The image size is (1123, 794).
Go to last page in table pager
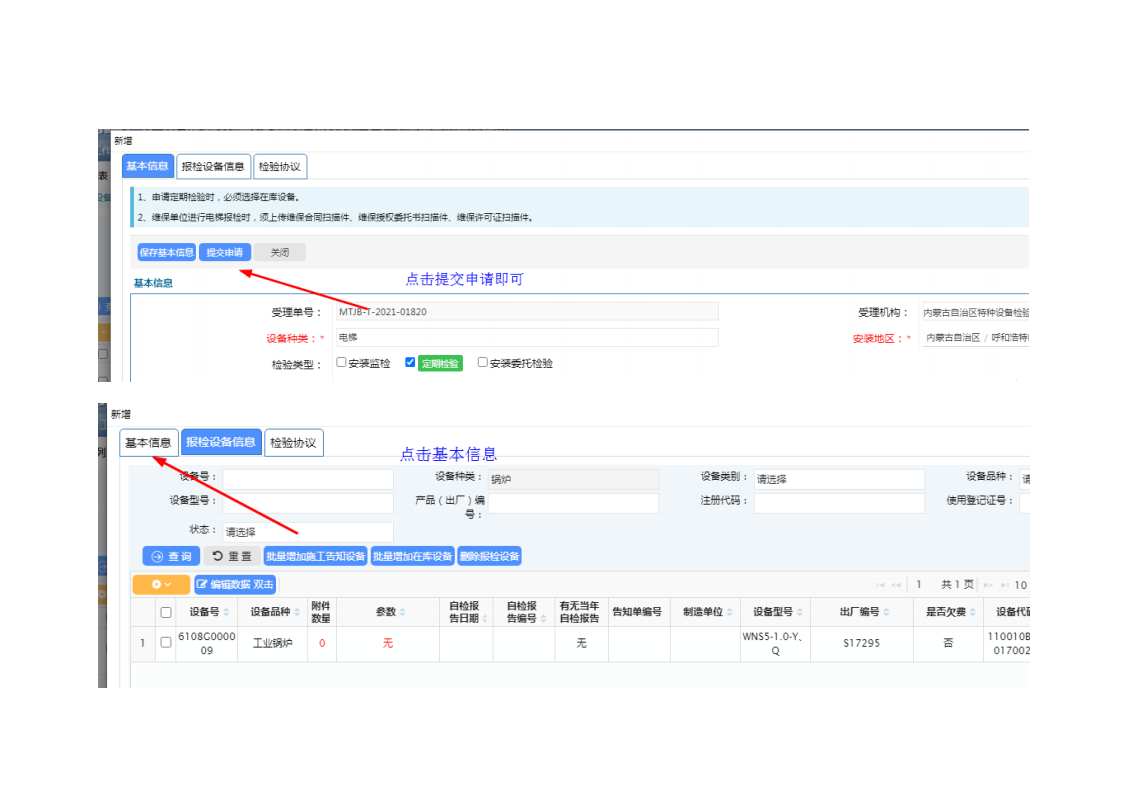[1005, 585]
